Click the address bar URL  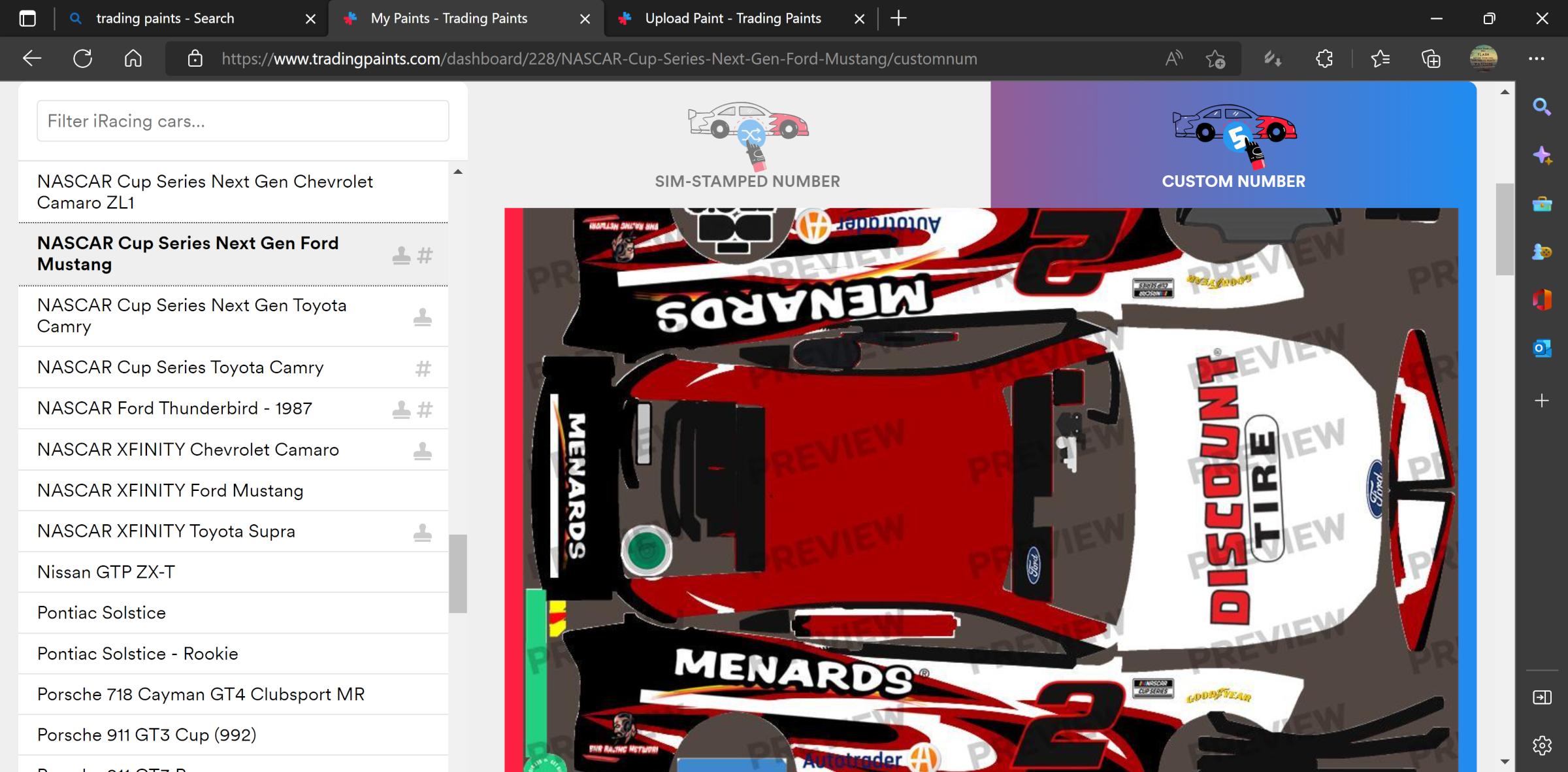point(599,59)
